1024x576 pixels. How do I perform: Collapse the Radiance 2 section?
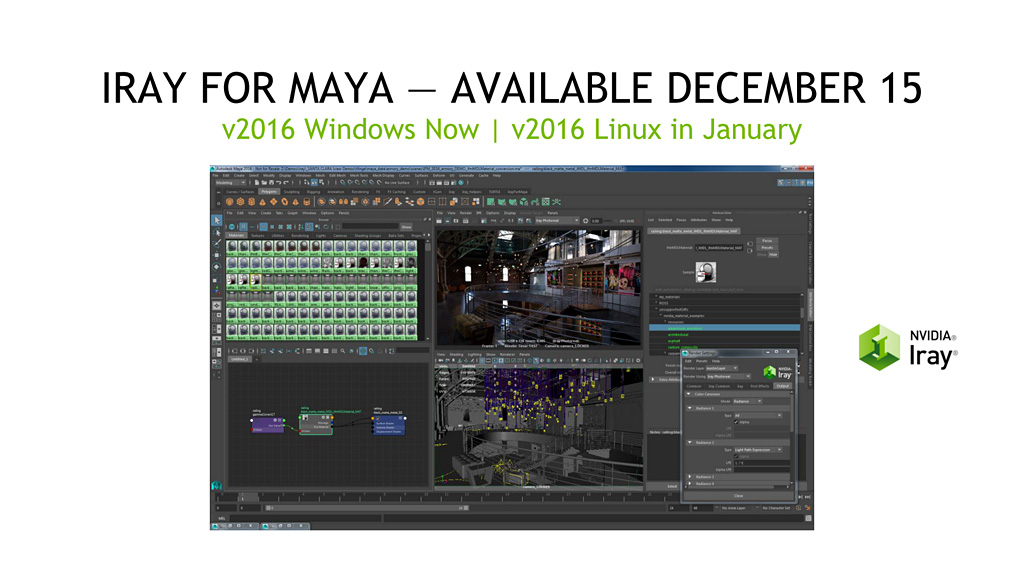690,442
